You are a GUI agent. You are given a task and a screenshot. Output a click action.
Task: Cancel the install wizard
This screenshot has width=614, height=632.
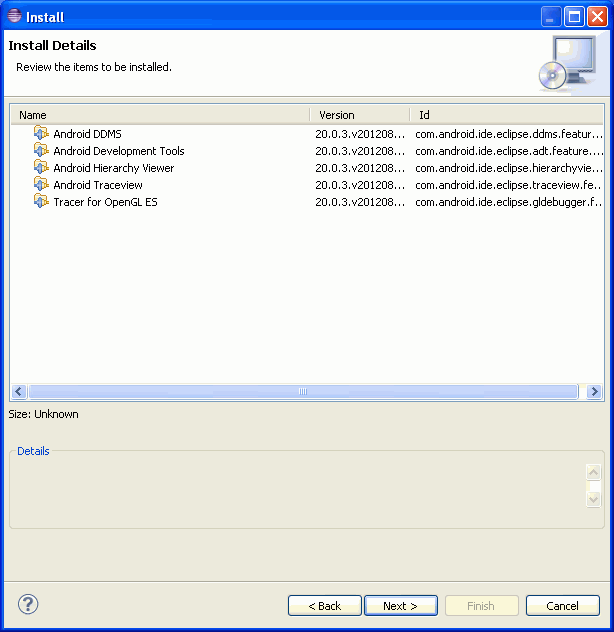coord(562,605)
